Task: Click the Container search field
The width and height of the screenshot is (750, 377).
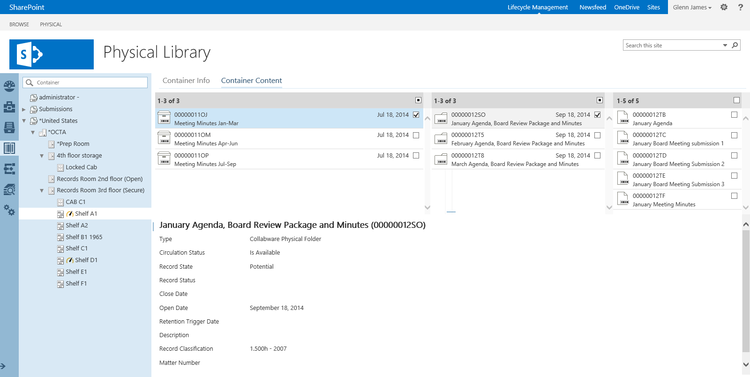Action: click(85, 82)
